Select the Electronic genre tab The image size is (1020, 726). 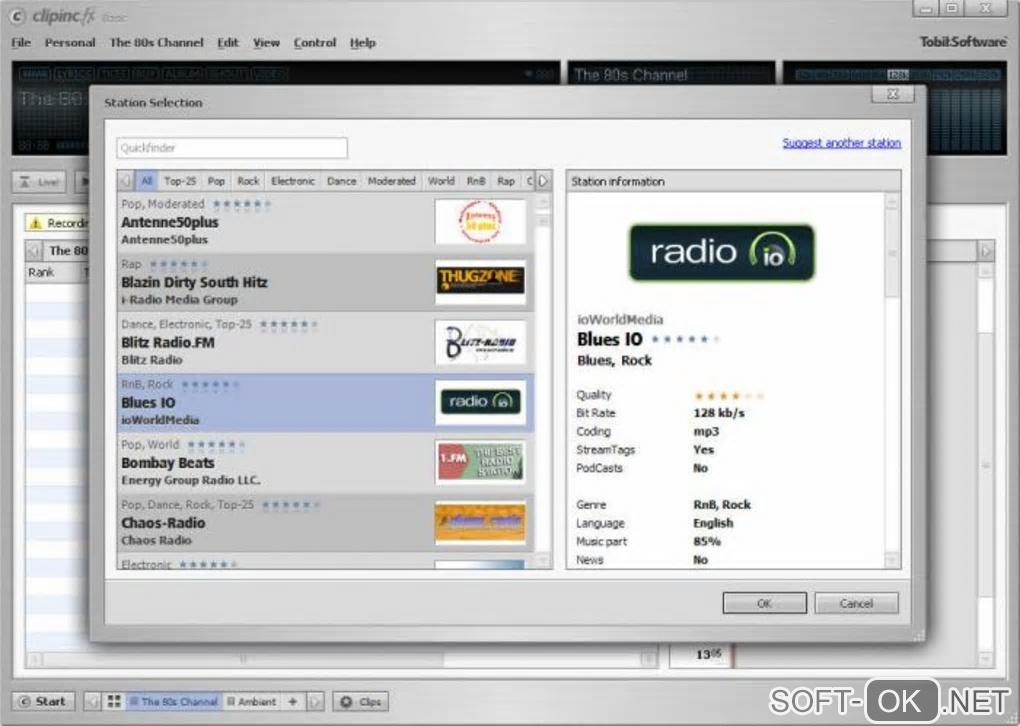pos(293,181)
